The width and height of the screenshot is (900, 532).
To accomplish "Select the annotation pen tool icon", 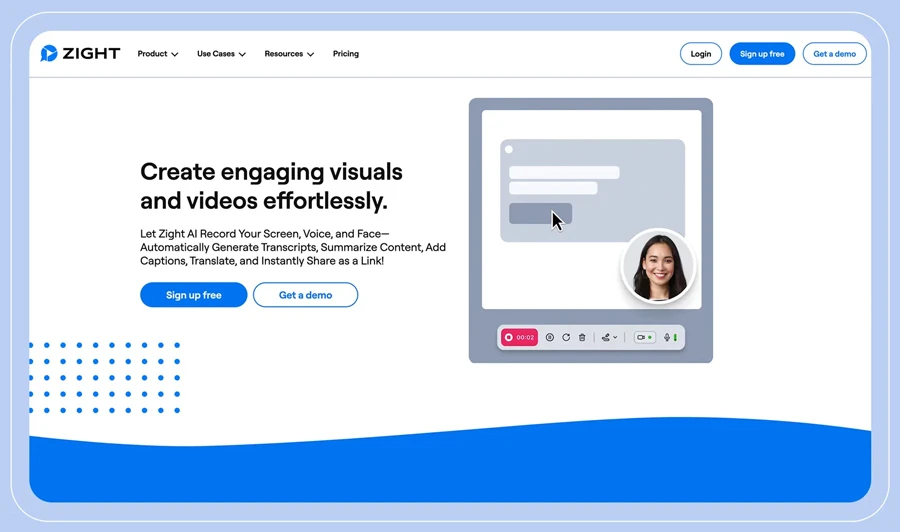I will click(x=605, y=338).
